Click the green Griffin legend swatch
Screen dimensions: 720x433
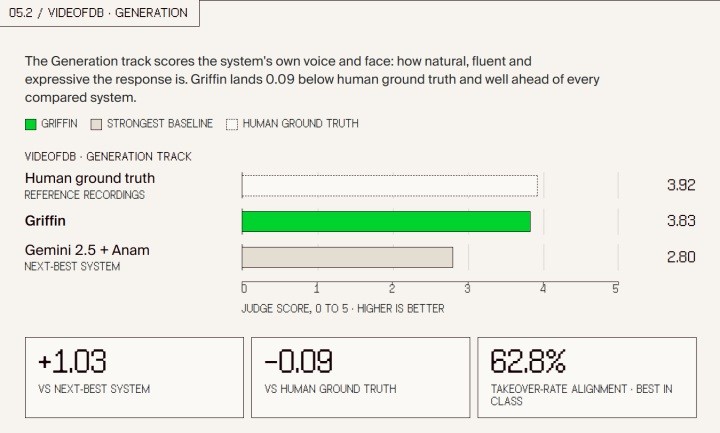pos(31,124)
